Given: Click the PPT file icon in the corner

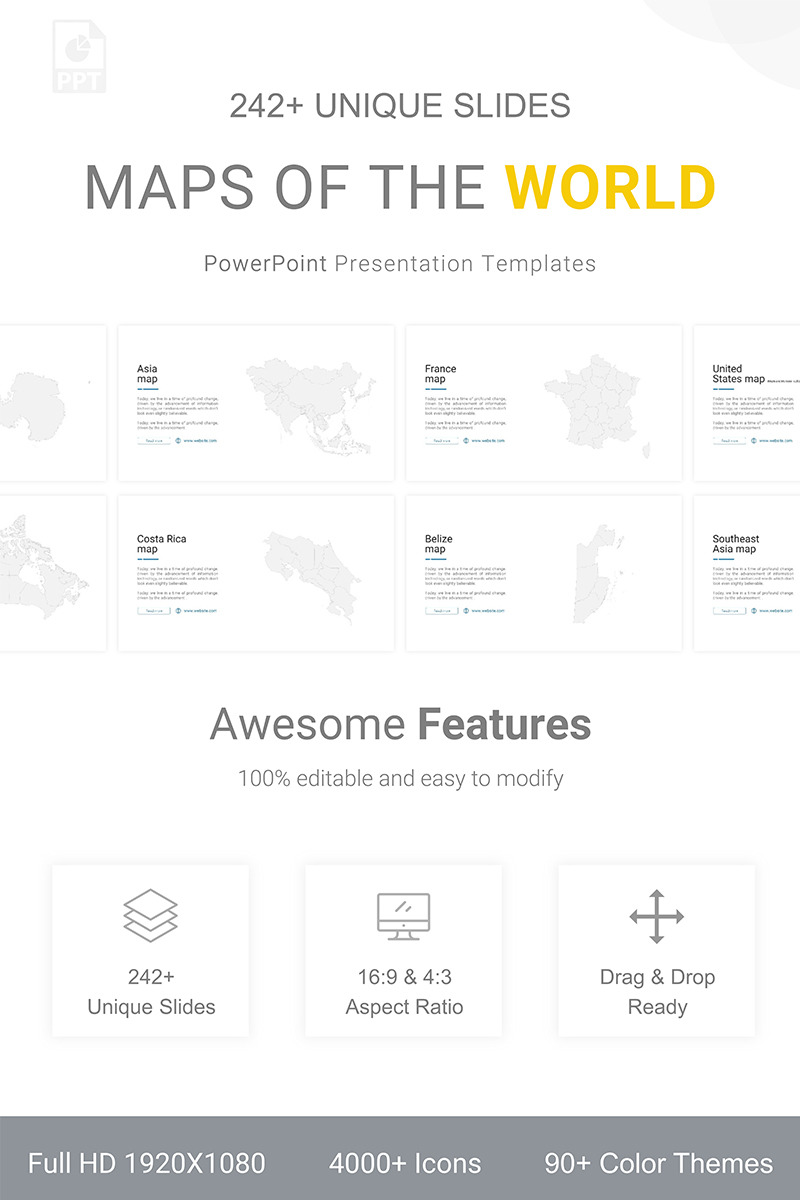Looking at the screenshot, I should [x=78, y=55].
